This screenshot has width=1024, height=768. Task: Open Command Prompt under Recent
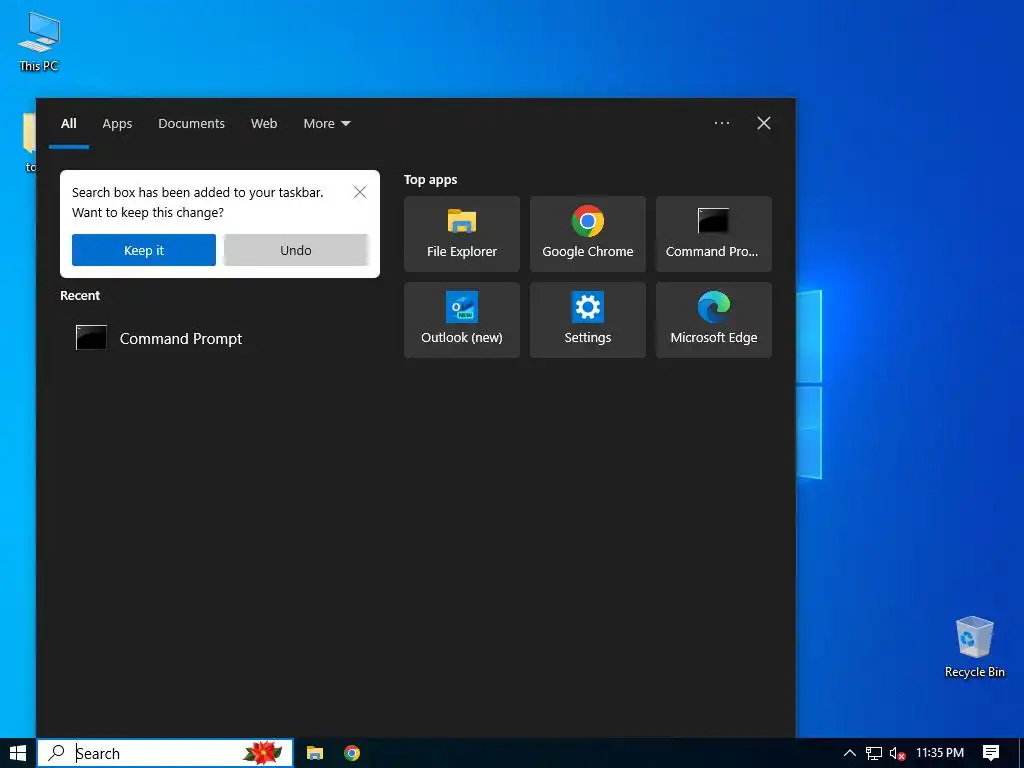tap(219, 338)
